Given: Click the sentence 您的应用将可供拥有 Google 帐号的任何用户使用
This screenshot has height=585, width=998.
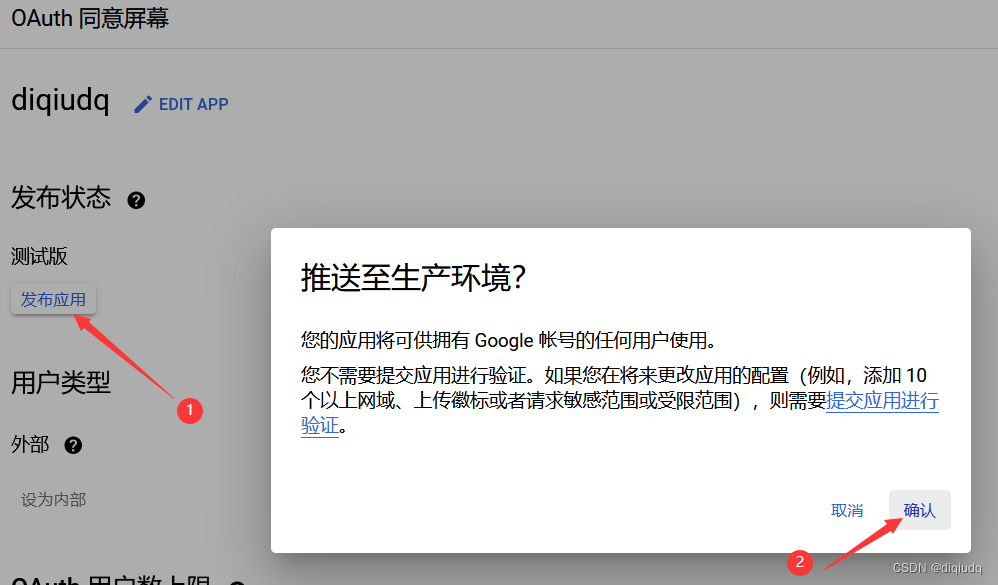Looking at the screenshot, I should [509, 341].
